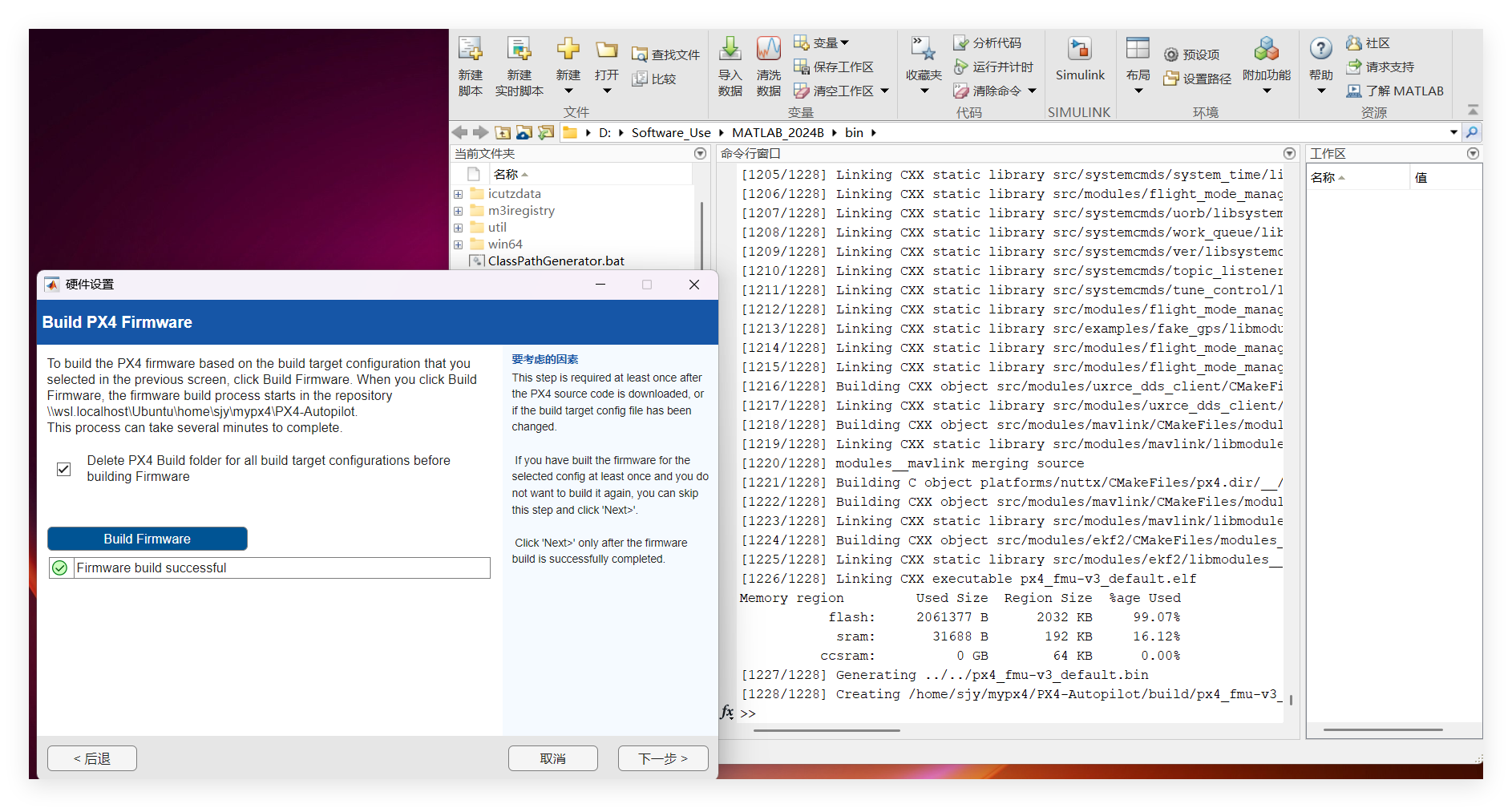
Task: Select ClassPathGenerator.bat in file list
Action: [556, 261]
